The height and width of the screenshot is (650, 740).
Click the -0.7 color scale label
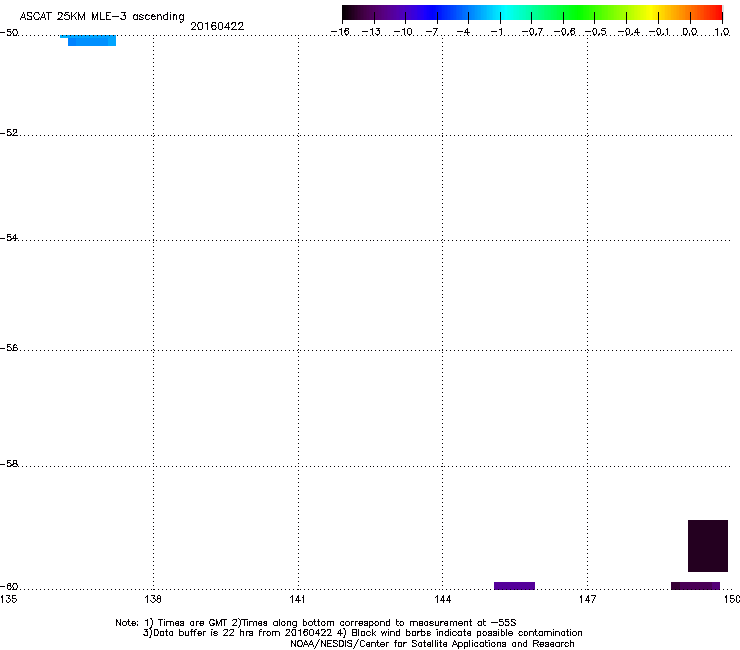tap(532, 32)
